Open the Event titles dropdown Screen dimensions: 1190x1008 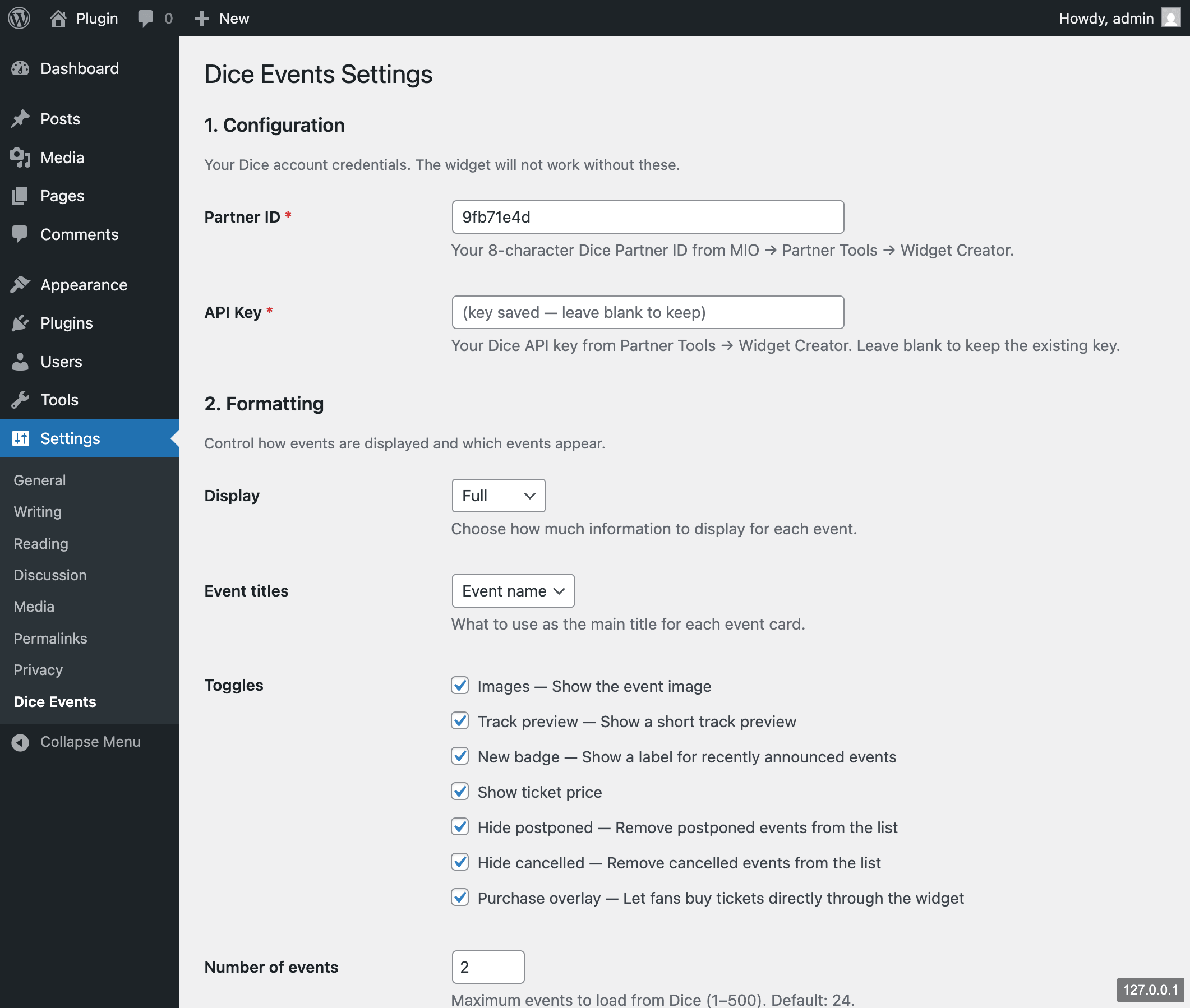[512, 591]
